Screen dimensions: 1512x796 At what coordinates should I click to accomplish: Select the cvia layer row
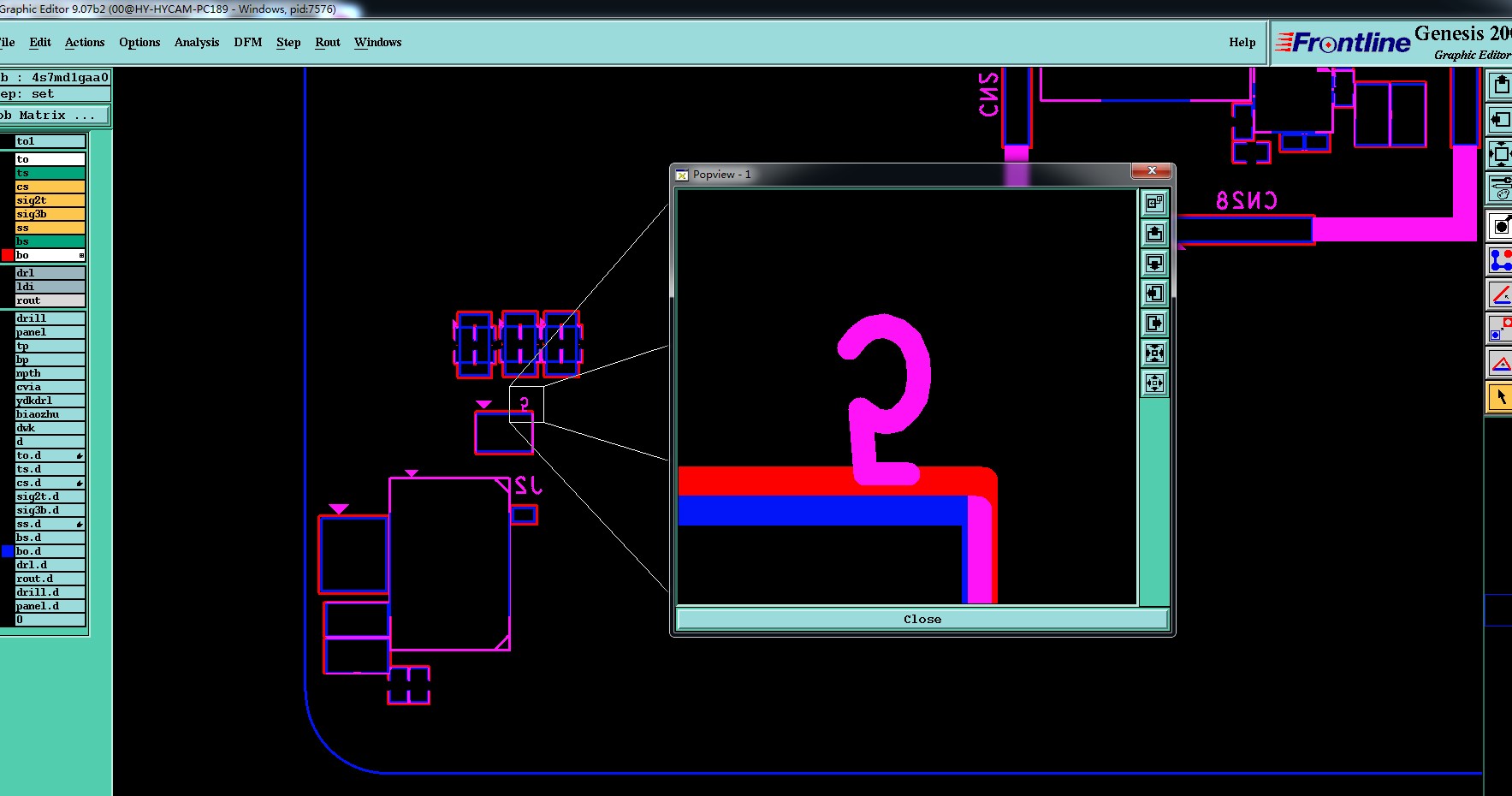(x=50, y=387)
